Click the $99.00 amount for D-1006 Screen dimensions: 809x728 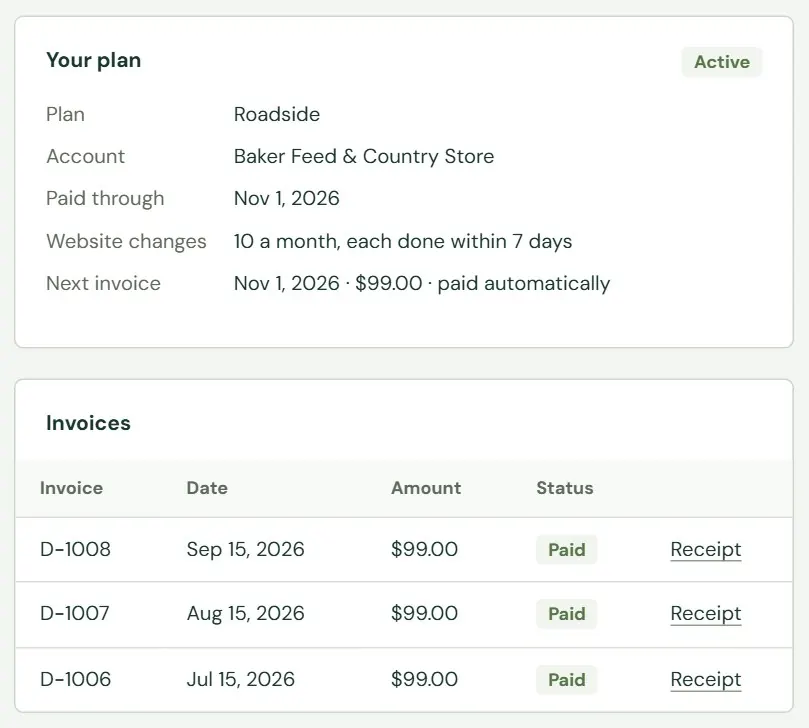[x=424, y=679]
